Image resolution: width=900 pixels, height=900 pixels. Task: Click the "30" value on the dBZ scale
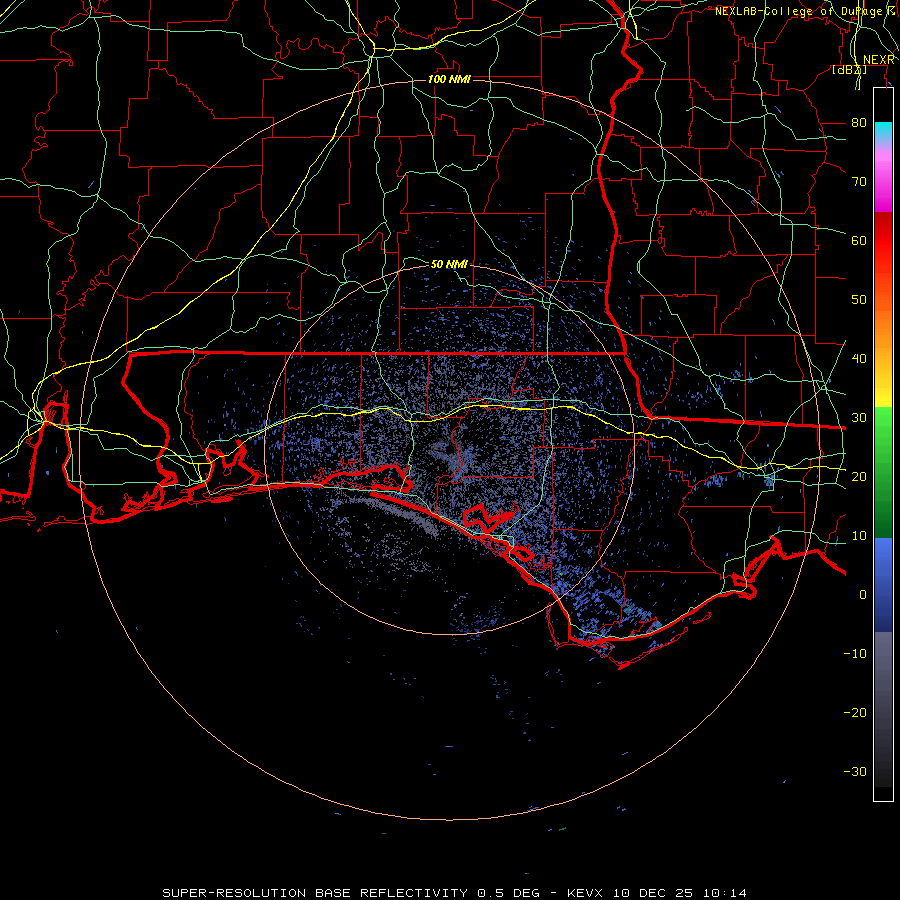859,417
